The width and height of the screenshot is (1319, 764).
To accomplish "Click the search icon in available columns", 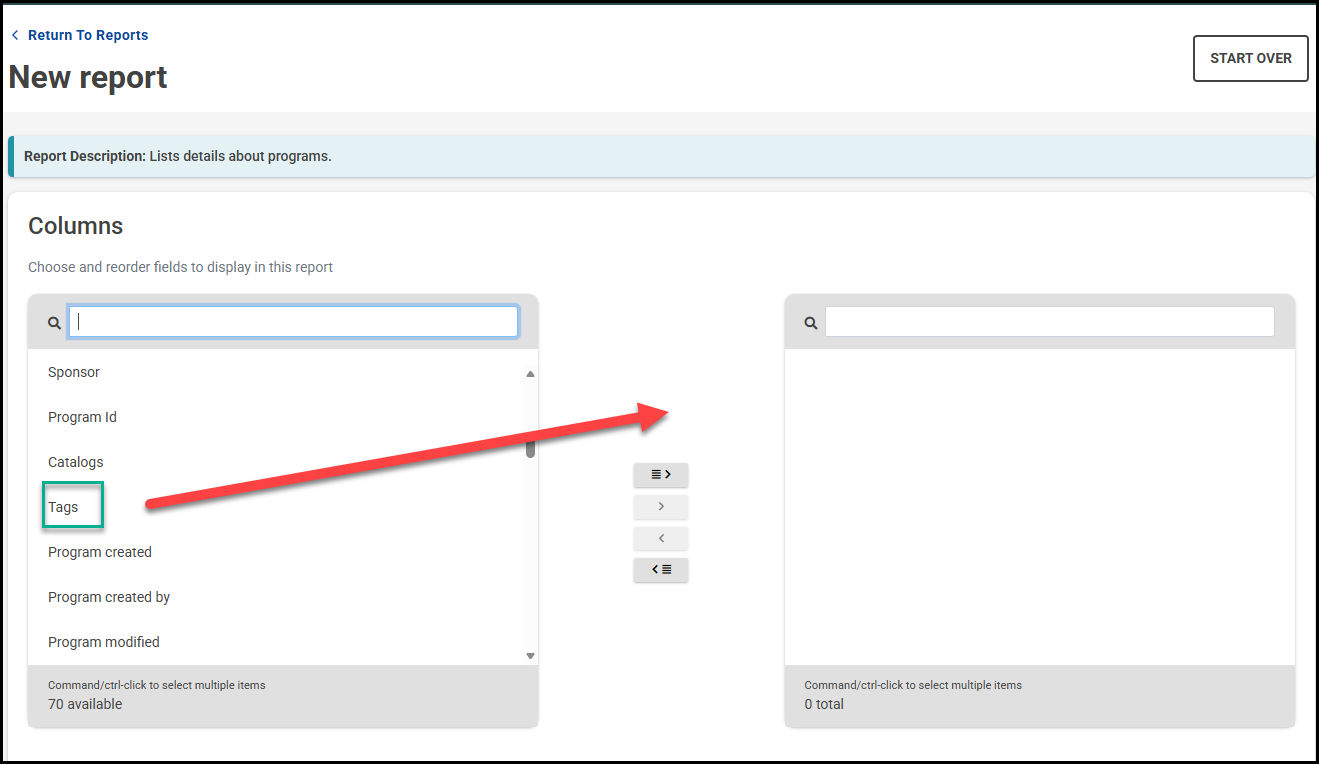I will pyautogui.click(x=54, y=323).
